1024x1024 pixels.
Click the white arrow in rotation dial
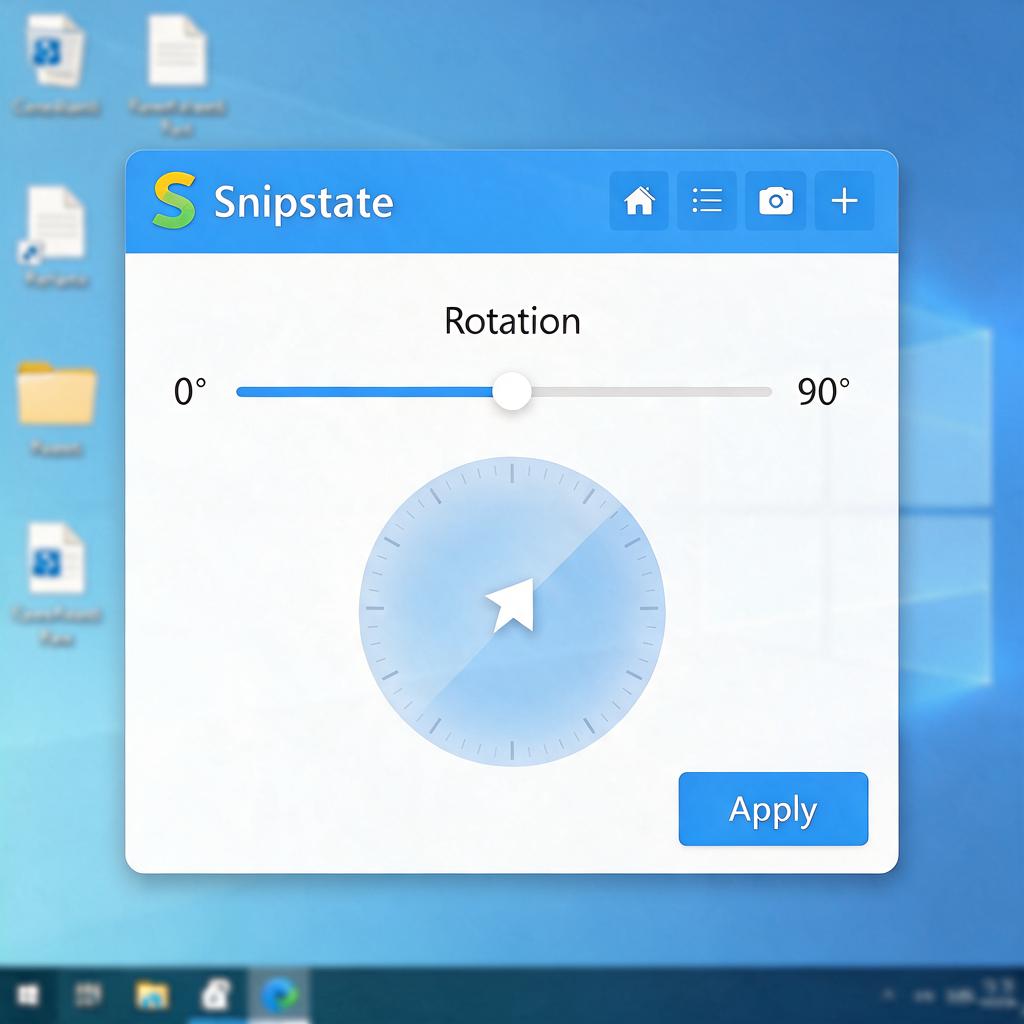[511, 604]
